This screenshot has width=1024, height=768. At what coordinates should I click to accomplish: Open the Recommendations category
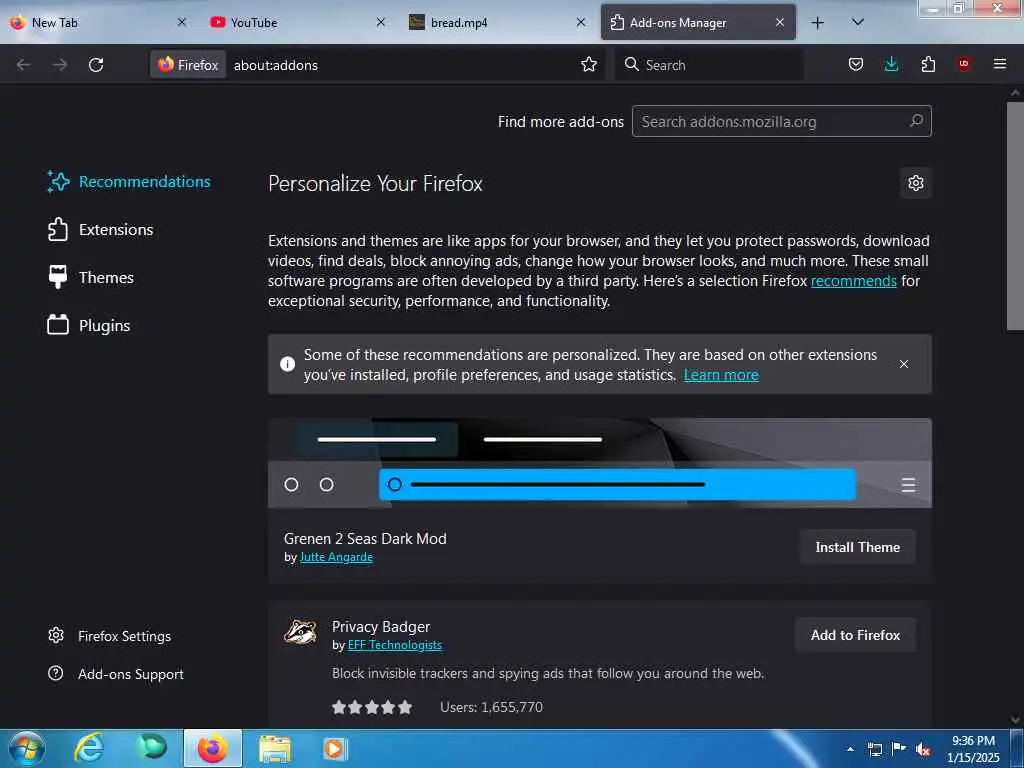(129, 182)
